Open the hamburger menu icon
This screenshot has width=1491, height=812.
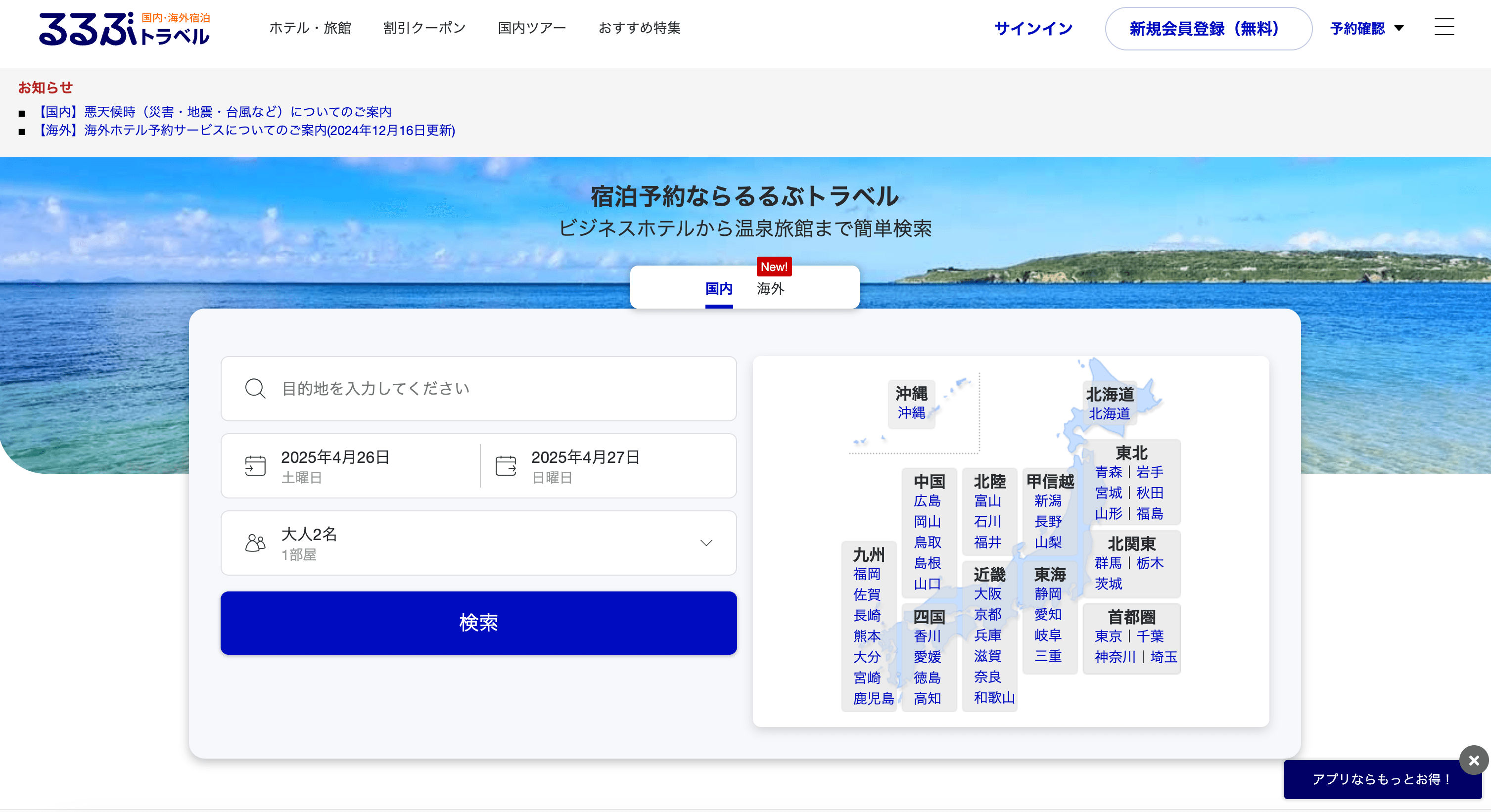pyautogui.click(x=1444, y=27)
